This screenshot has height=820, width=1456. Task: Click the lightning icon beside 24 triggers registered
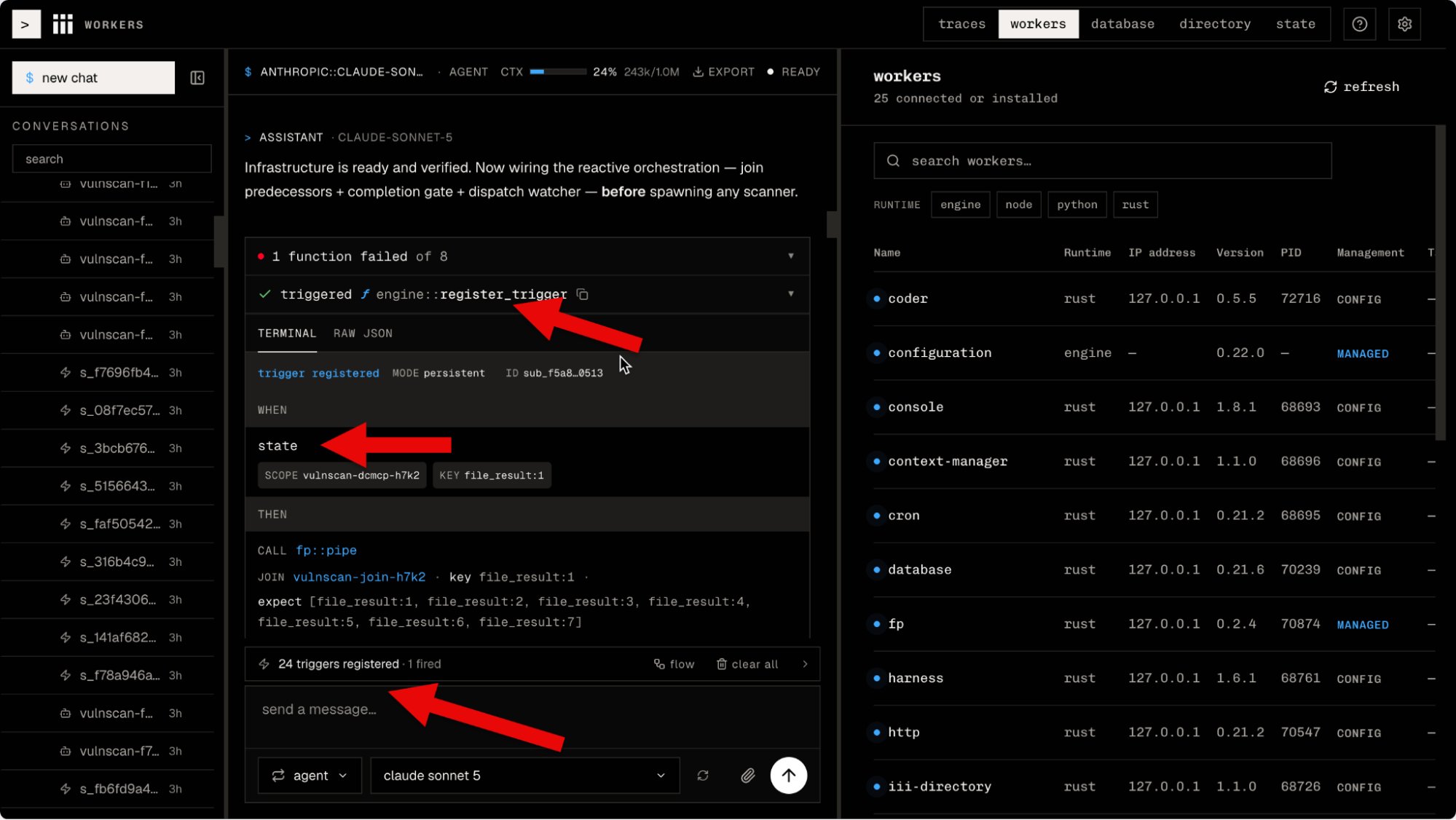pos(264,664)
